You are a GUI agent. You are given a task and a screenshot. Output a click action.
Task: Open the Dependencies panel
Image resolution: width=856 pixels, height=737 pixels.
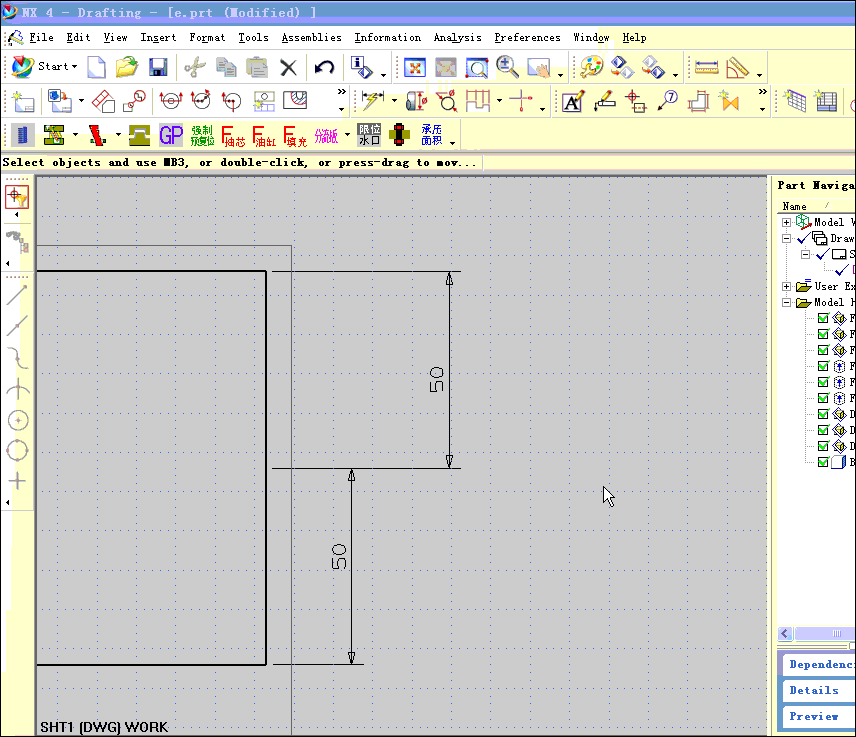coord(819,664)
